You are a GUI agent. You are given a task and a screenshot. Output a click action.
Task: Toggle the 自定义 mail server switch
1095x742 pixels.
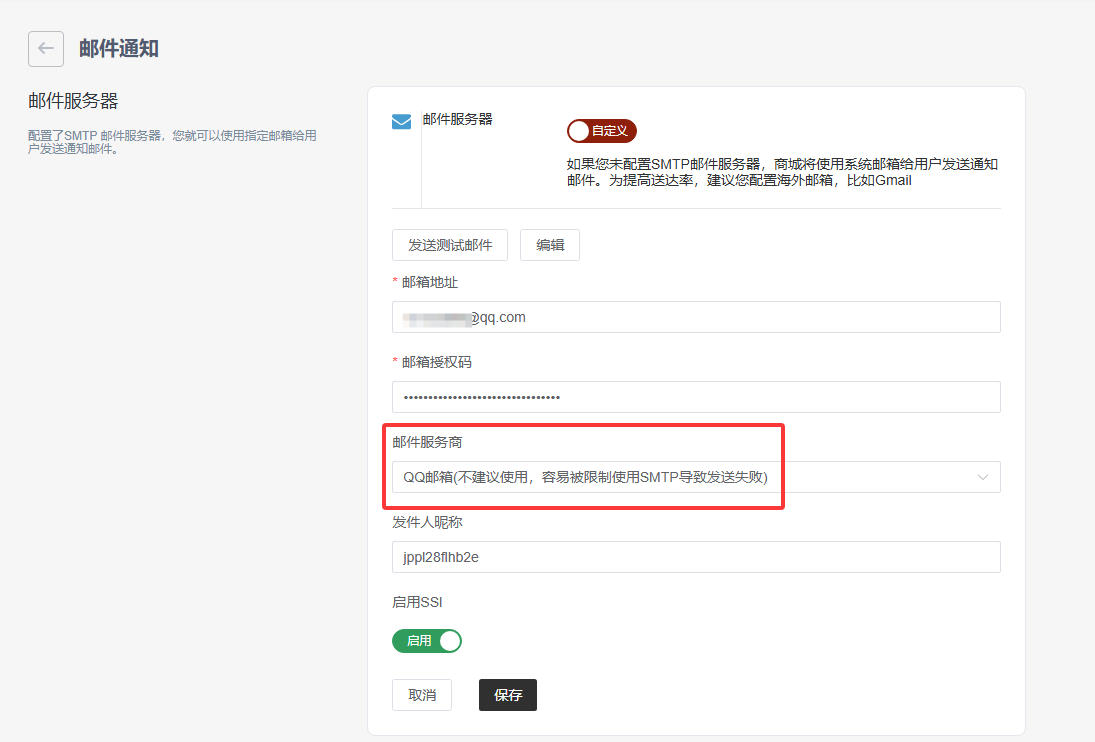(x=601, y=131)
